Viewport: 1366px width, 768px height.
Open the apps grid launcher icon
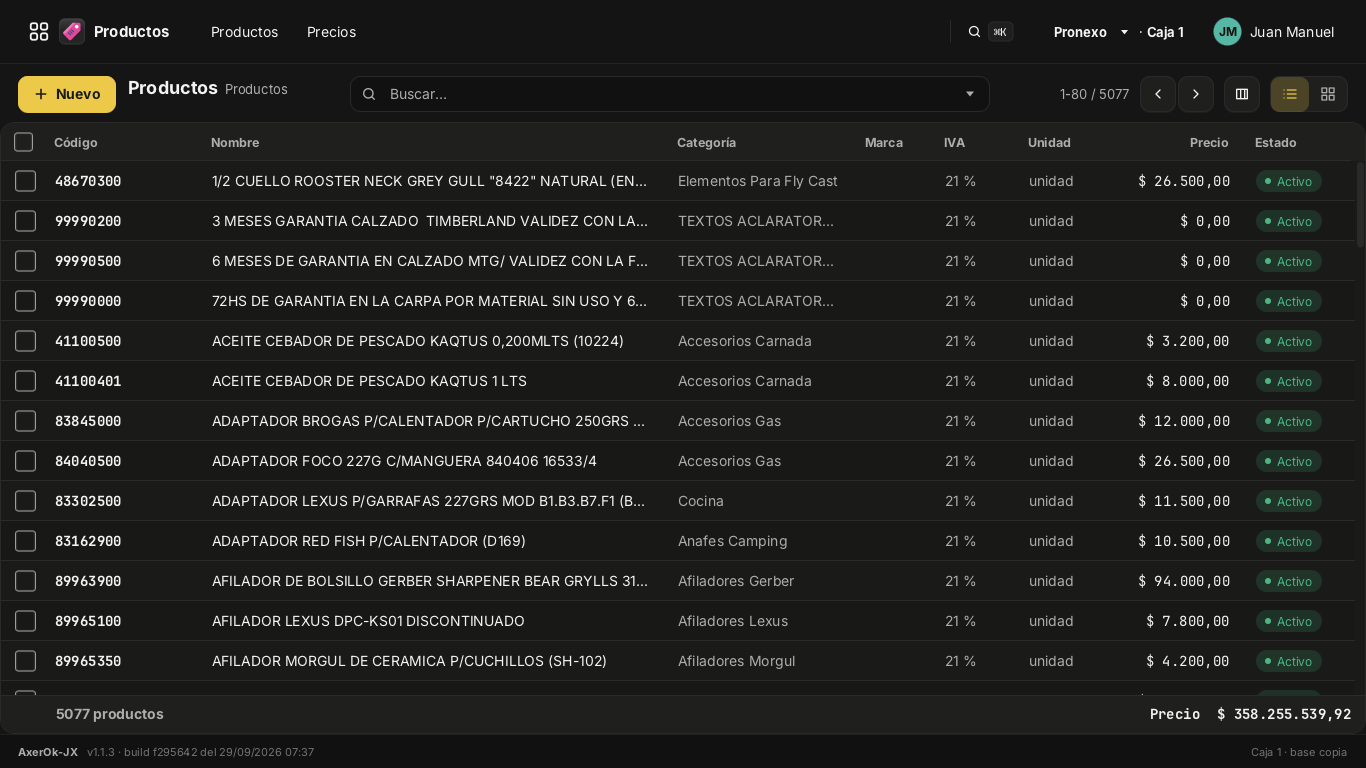(x=39, y=32)
